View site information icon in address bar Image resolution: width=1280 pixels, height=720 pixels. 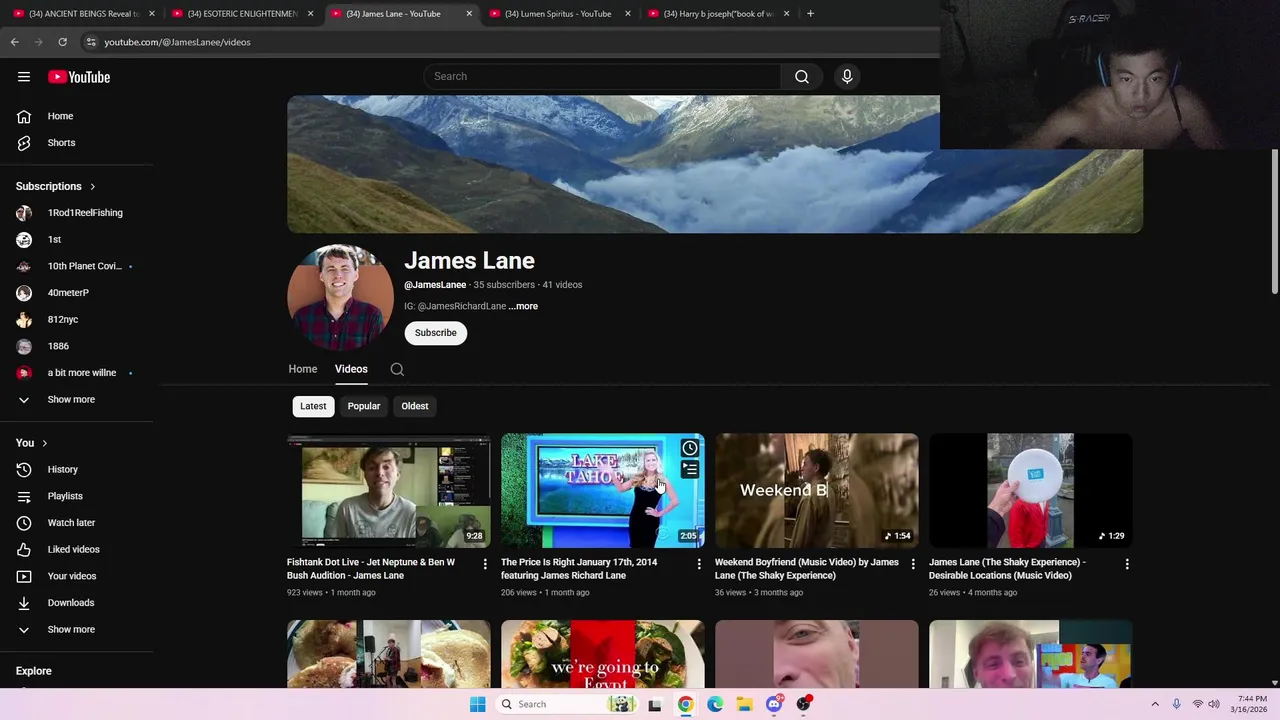[x=91, y=42]
